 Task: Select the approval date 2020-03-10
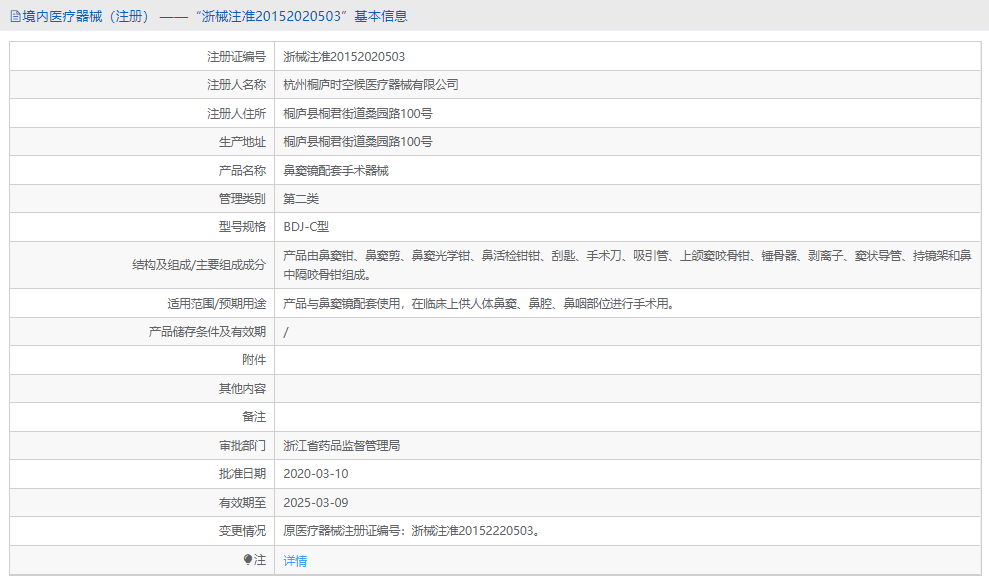[x=319, y=474]
